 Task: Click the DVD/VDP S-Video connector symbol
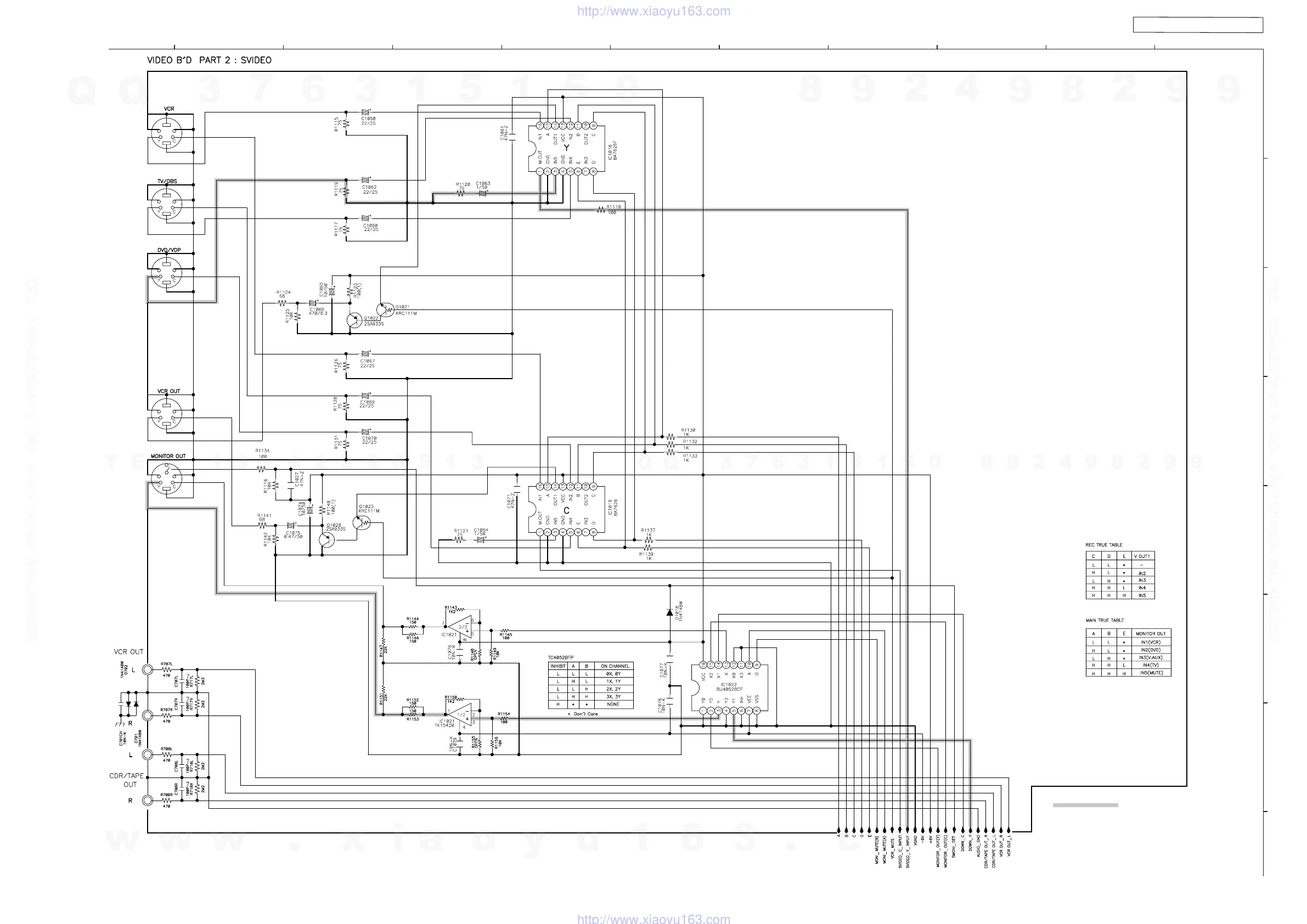click(x=167, y=272)
